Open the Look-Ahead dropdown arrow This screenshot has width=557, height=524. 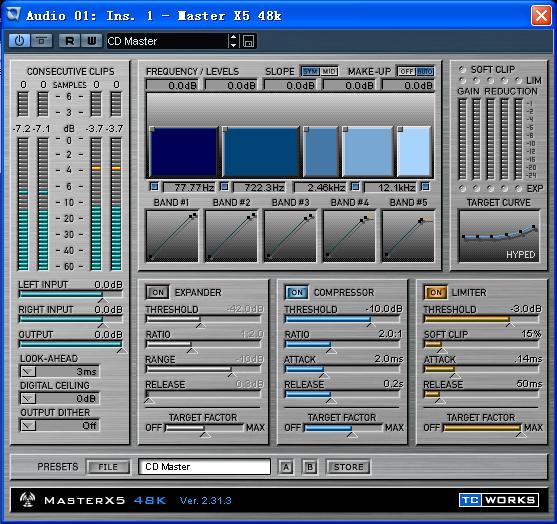(x=28, y=372)
